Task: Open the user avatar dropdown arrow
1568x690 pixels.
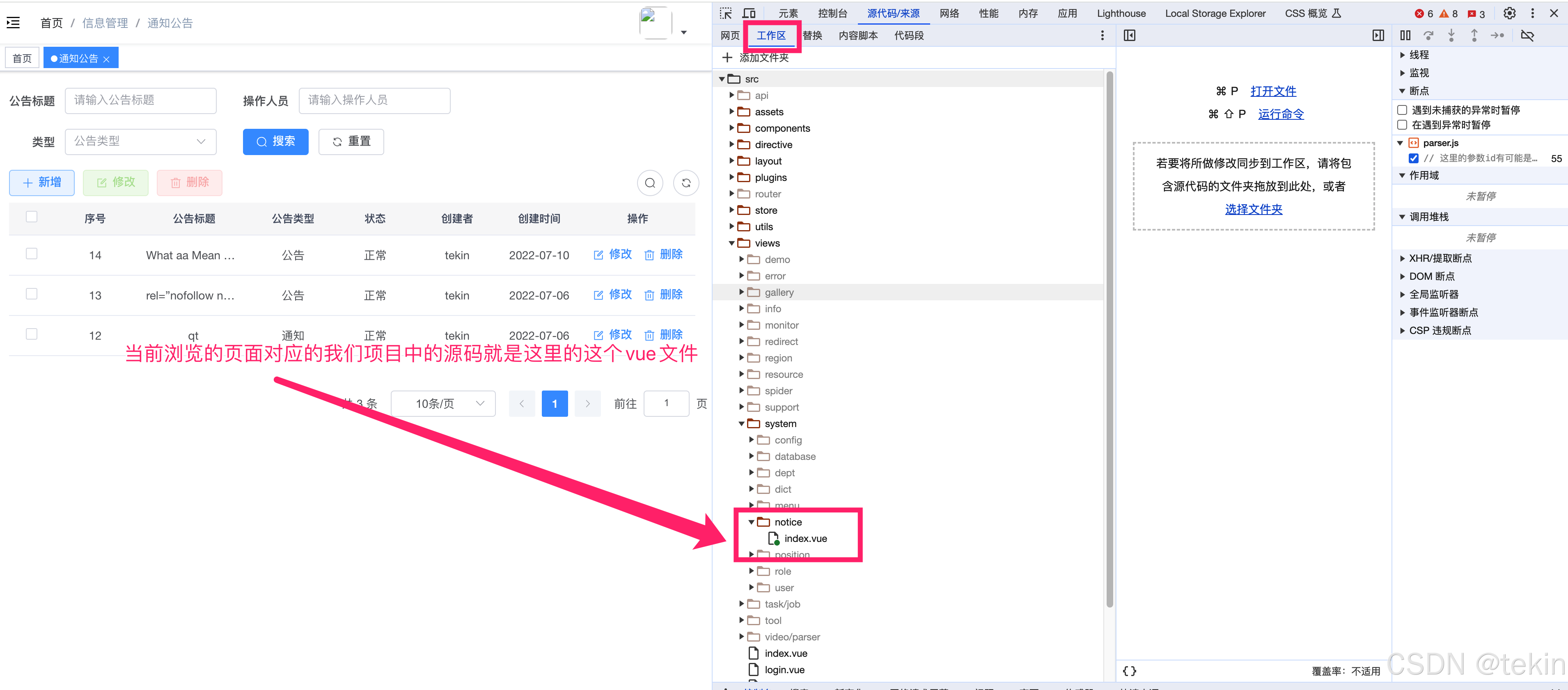Action: click(683, 32)
